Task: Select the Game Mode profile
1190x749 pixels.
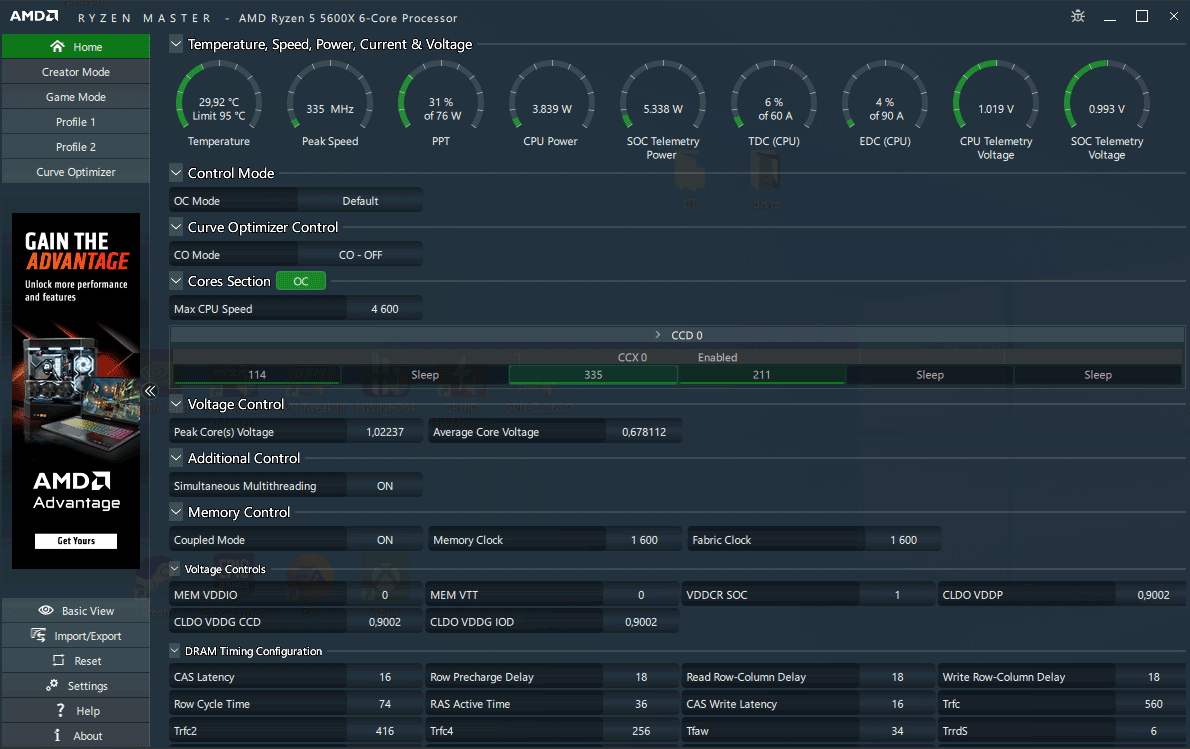Action: 75,97
